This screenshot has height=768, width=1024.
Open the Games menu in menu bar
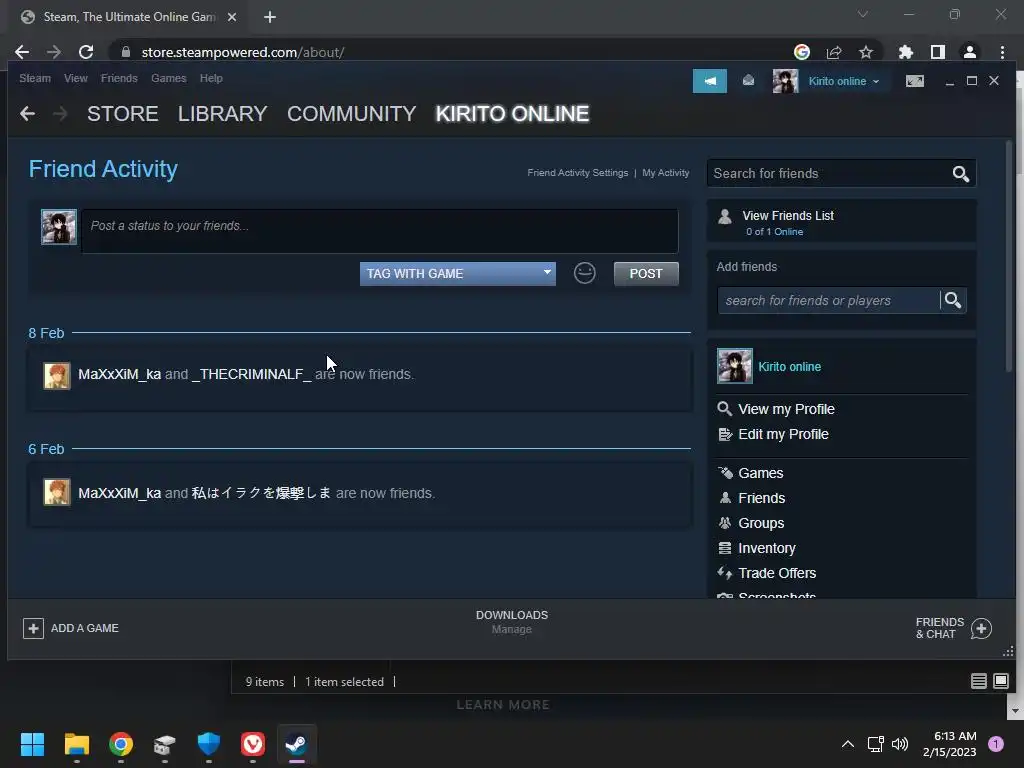168,78
